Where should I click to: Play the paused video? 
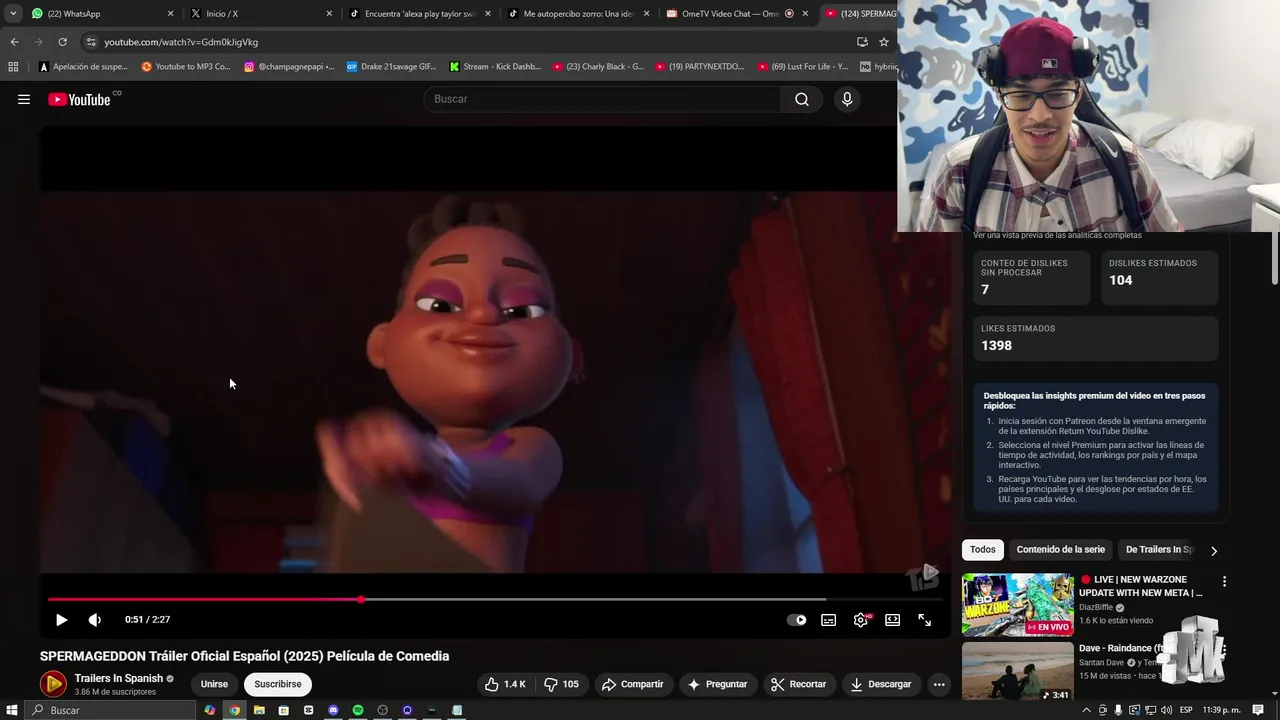coord(61,620)
